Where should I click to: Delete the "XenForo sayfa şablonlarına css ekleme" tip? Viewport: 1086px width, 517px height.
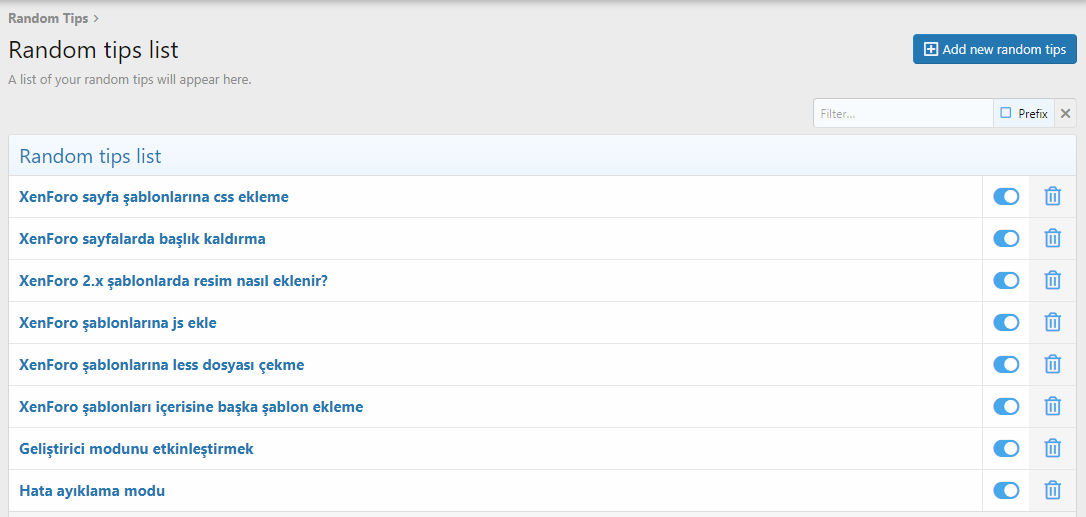[x=1052, y=197]
